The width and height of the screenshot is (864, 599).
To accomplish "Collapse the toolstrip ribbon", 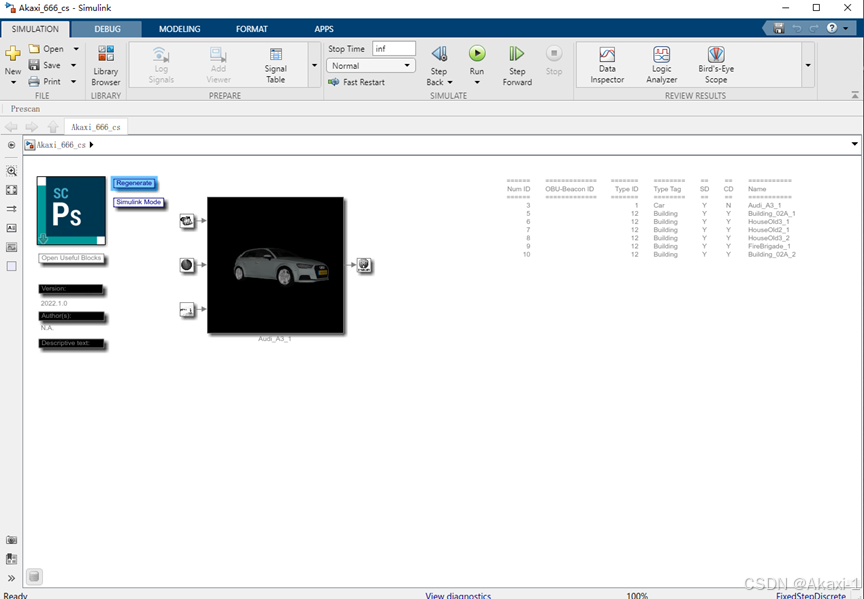I will tap(855, 95).
